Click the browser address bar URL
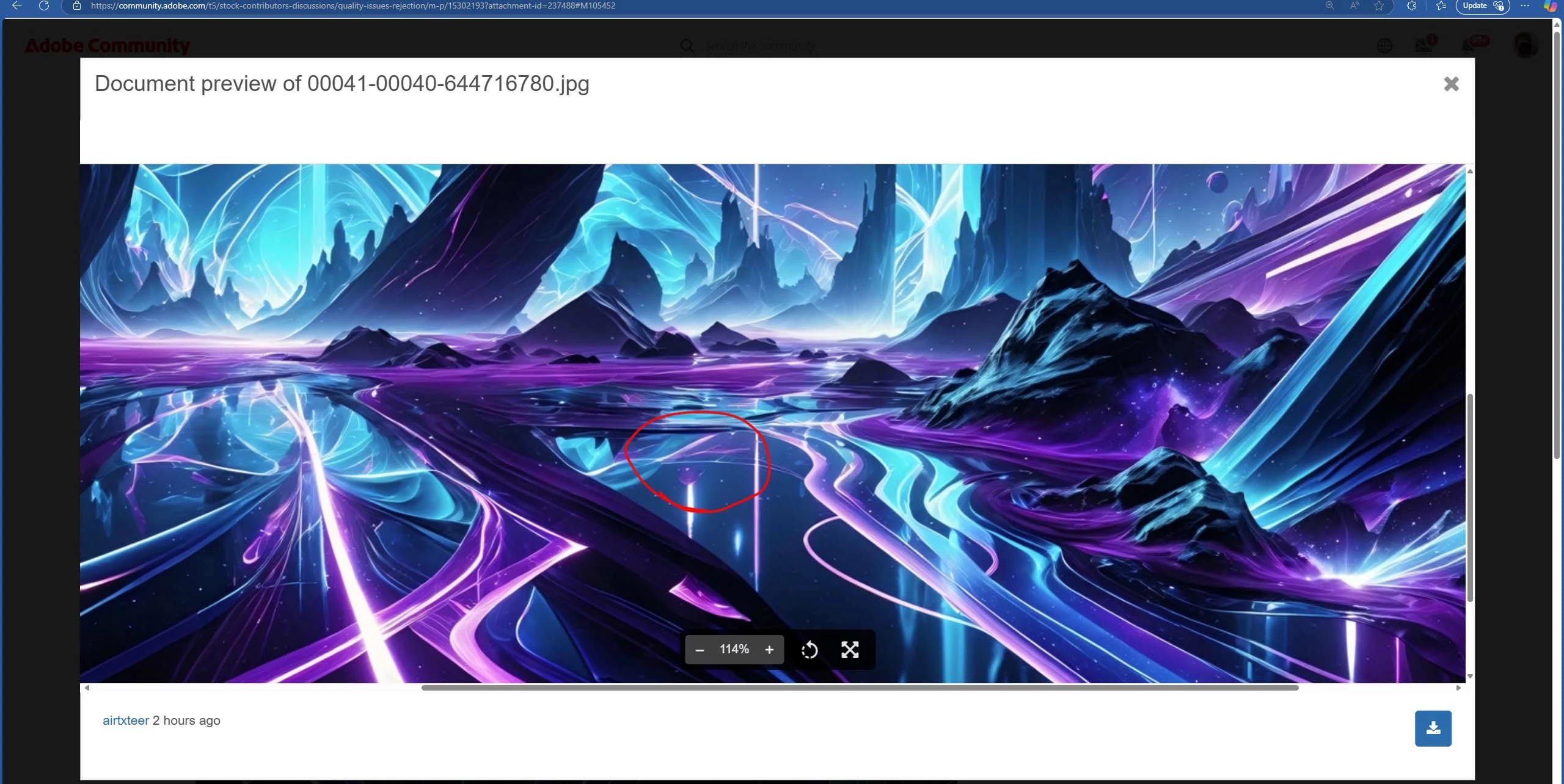The width and height of the screenshot is (1564, 784). point(353,5)
